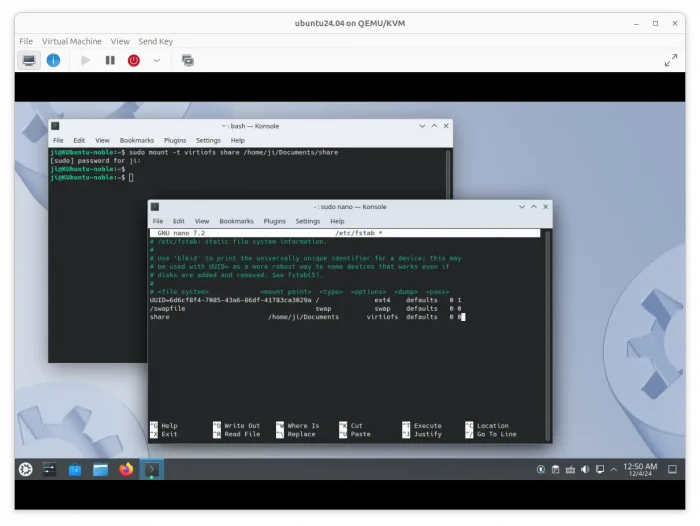Click the virtiofs type in fstab
700x526 pixels.
[x=382, y=317]
